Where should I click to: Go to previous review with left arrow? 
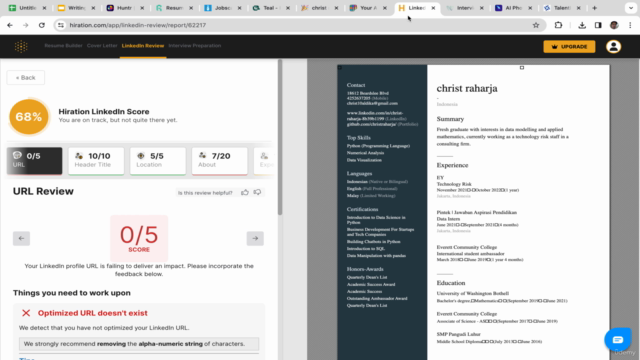[x=21, y=238]
